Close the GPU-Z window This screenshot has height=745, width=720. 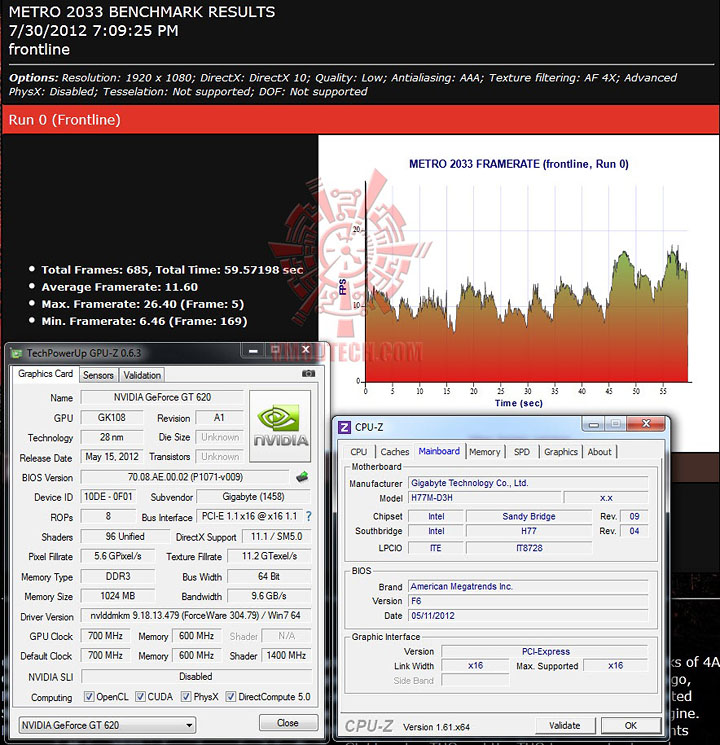(x=306, y=351)
